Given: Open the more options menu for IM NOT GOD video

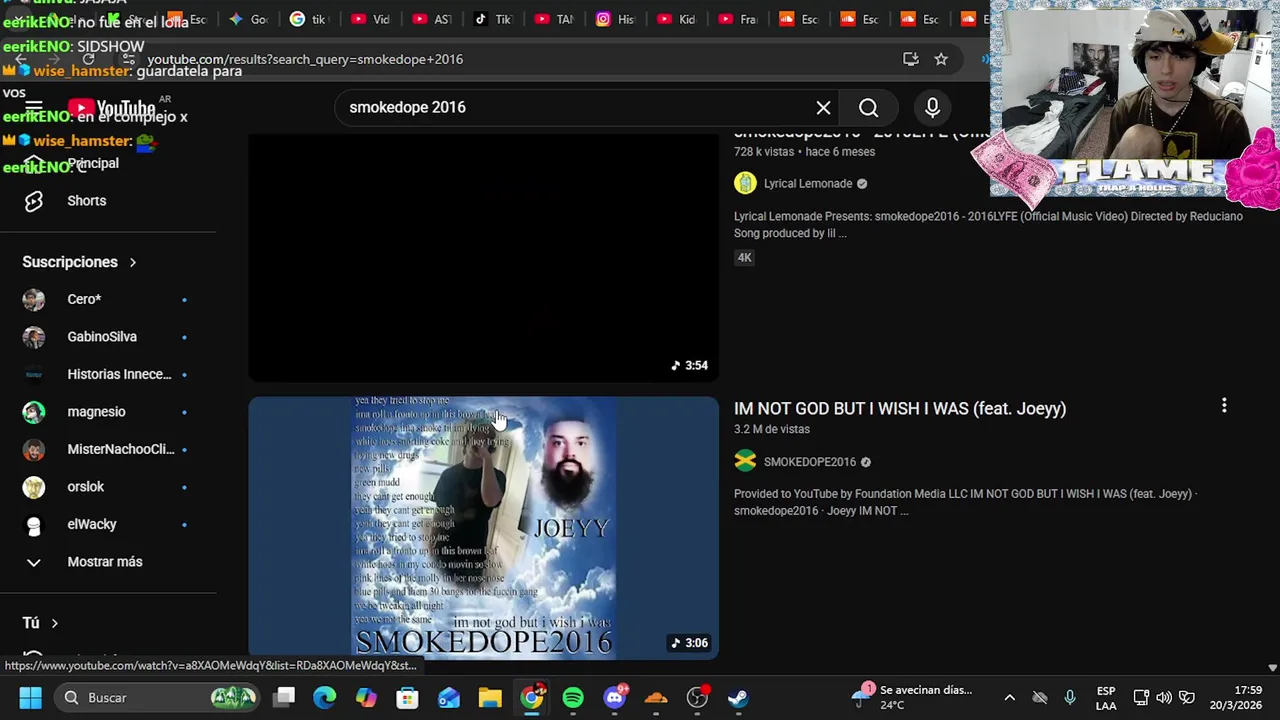Looking at the screenshot, I should pyautogui.click(x=1224, y=406).
